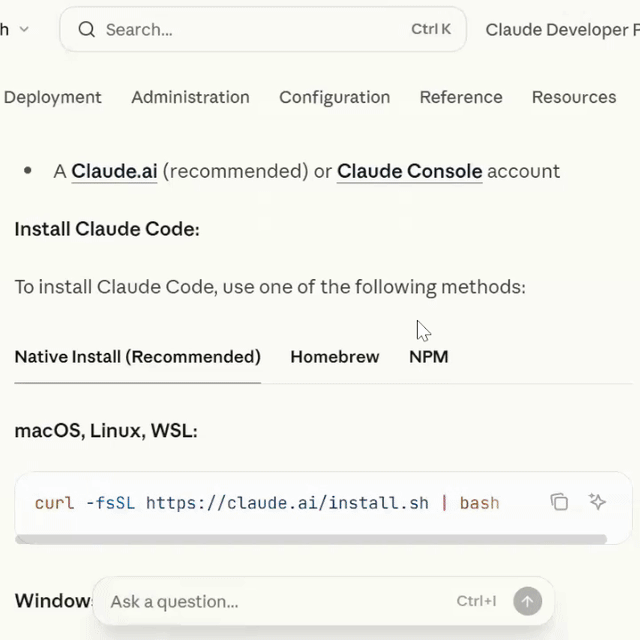Open the Deployment section
This screenshot has height=640, width=640.
pyautogui.click(x=52, y=97)
